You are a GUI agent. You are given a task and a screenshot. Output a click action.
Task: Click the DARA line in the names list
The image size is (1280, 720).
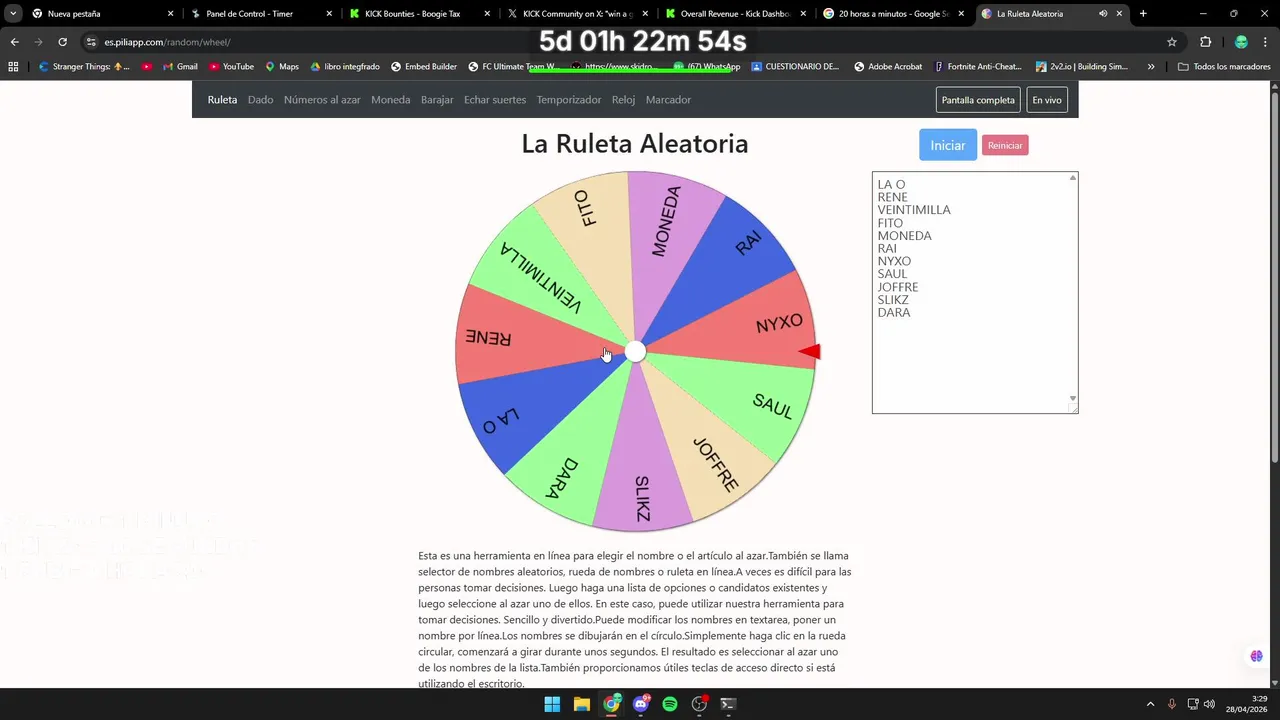pos(894,313)
